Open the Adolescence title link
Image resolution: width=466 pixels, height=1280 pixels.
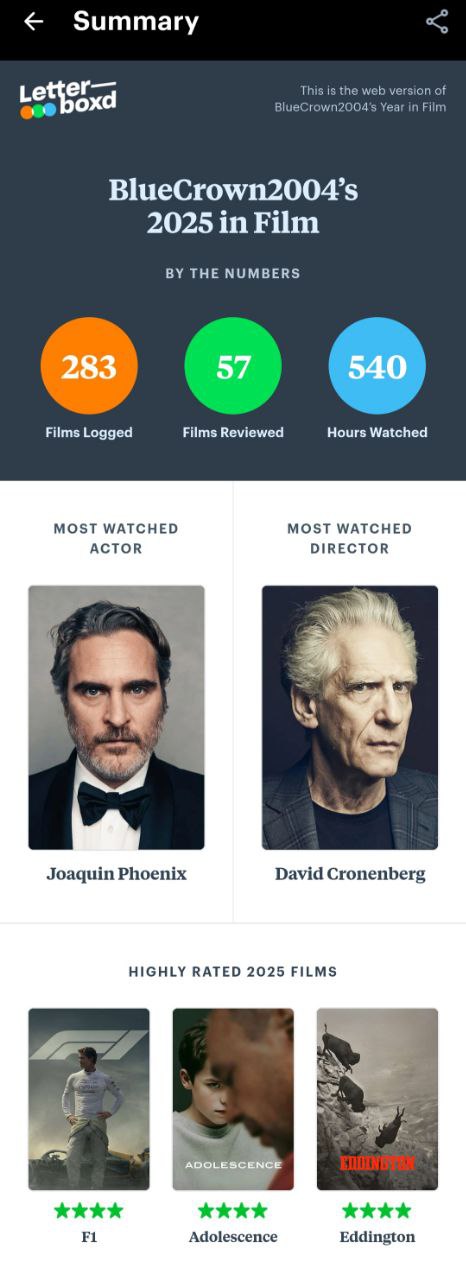click(233, 1237)
